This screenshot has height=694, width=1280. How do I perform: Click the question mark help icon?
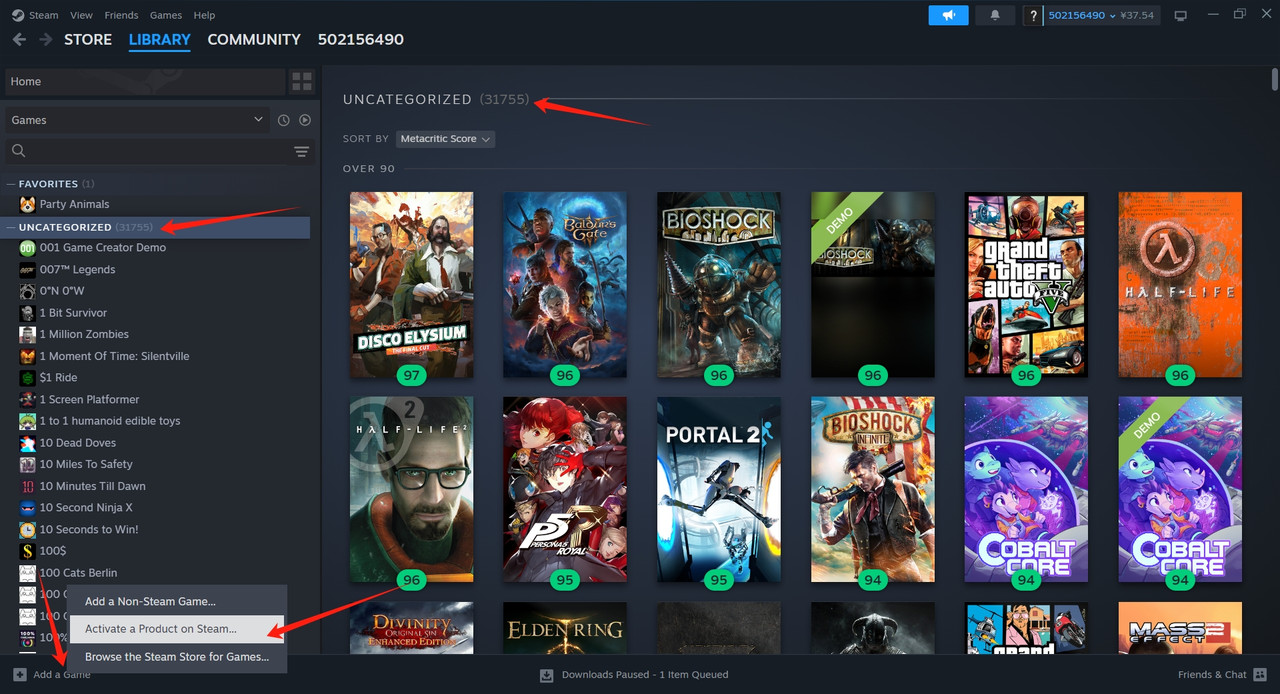[1034, 15]
